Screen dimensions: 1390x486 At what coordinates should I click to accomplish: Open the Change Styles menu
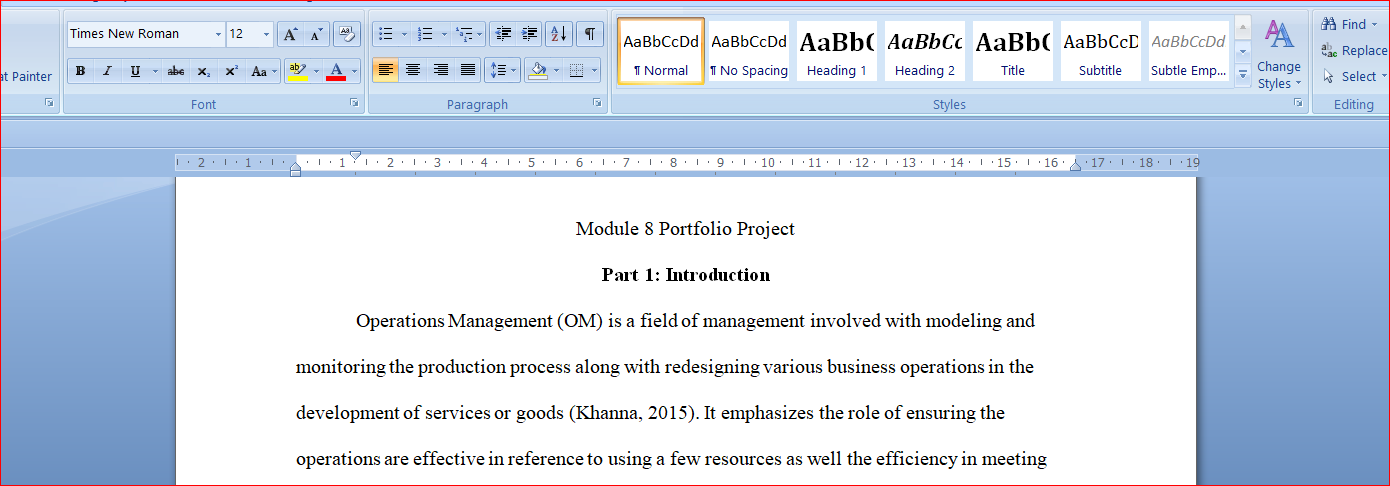click(1279, 55)
